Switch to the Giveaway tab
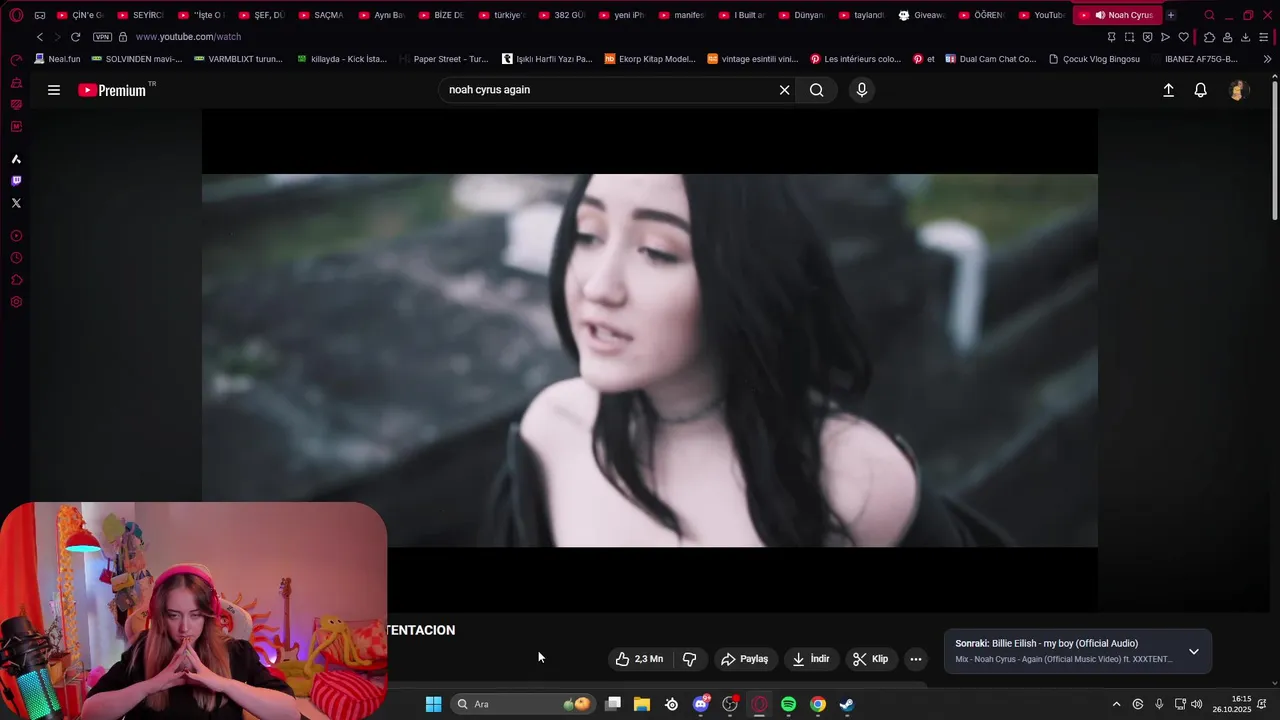Image resolution: width=1280 pixels, height=720 pixels. [921, 15]
